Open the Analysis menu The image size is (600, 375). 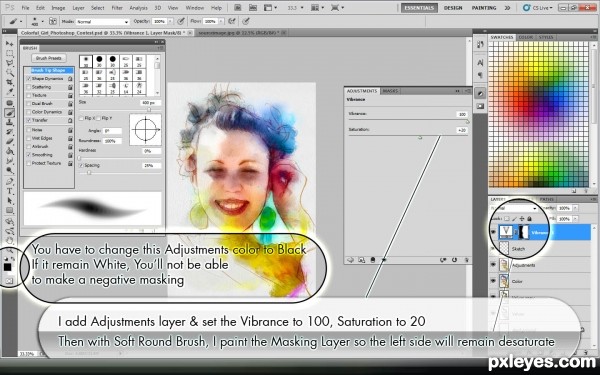(x=139, y=8)
